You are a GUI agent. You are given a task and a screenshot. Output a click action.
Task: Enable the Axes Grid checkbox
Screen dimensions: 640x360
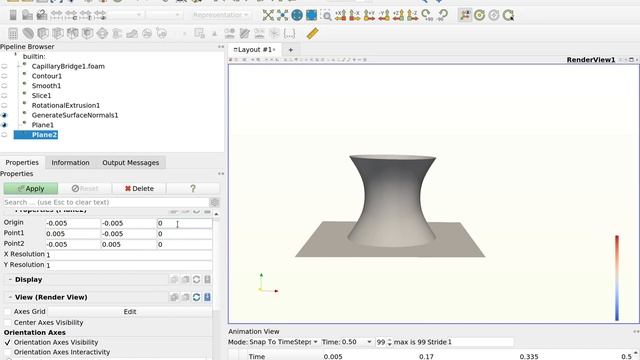7,312
